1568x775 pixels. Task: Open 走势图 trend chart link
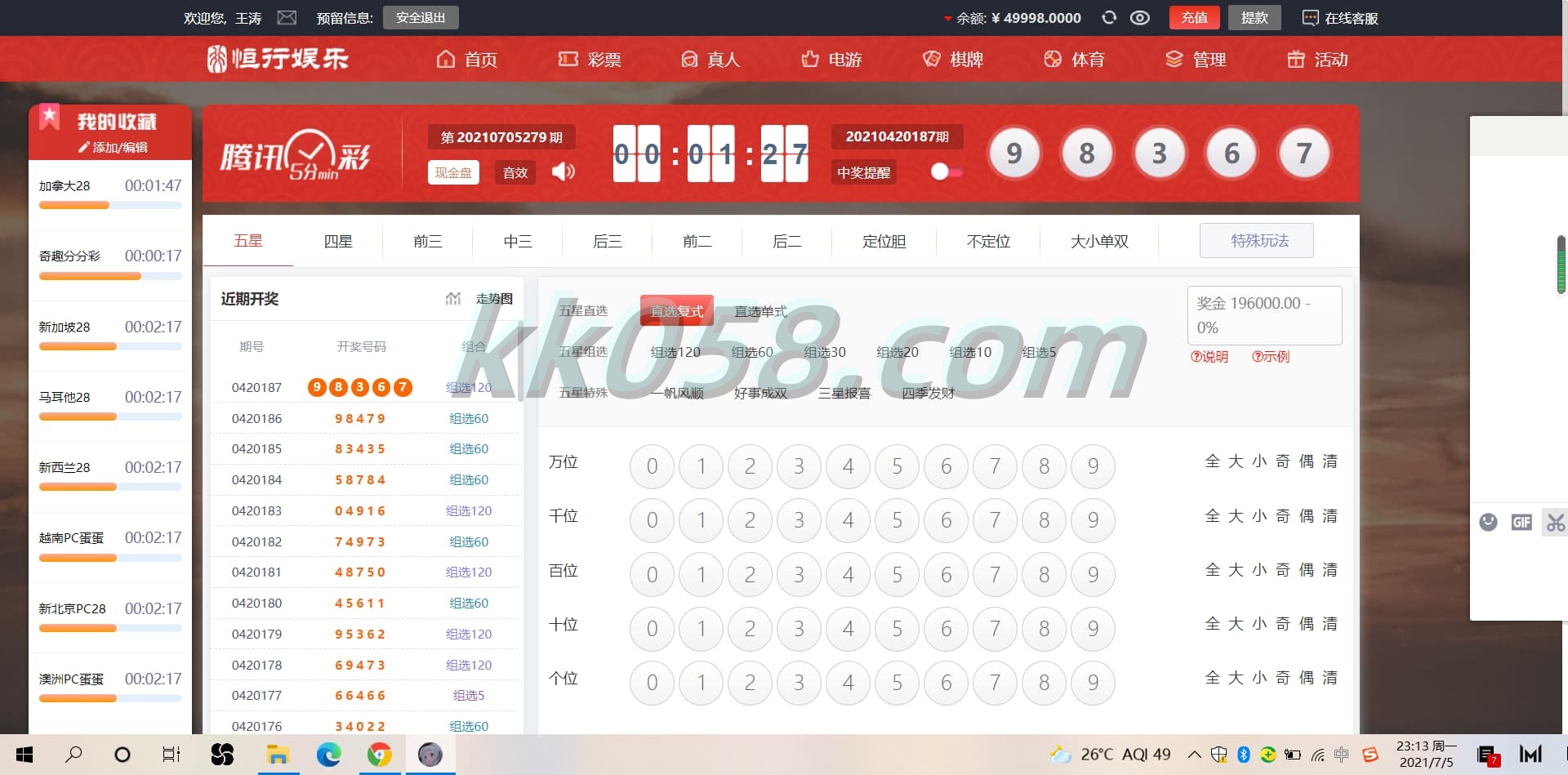[494, 299]
